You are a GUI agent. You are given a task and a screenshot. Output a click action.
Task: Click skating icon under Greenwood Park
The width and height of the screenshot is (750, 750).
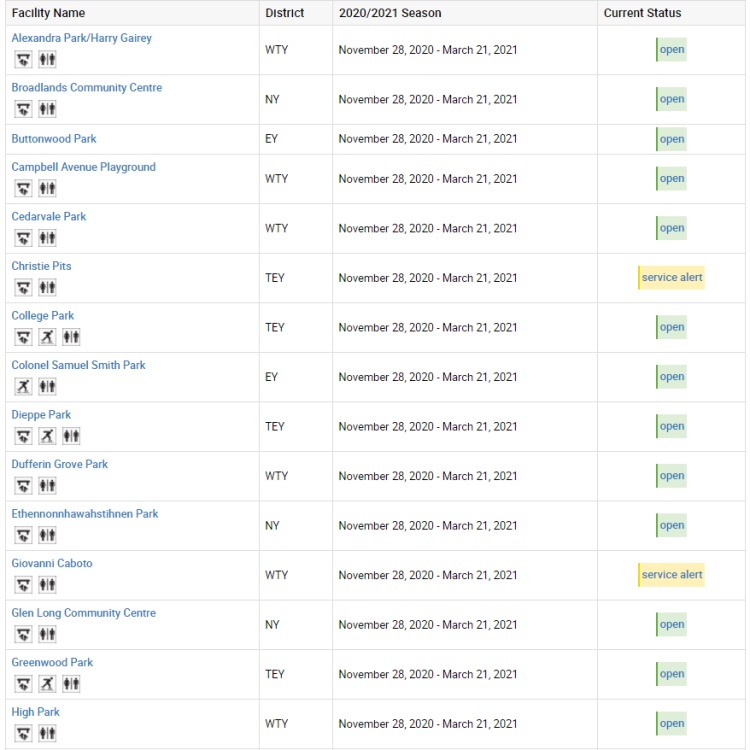coord(47,684)
